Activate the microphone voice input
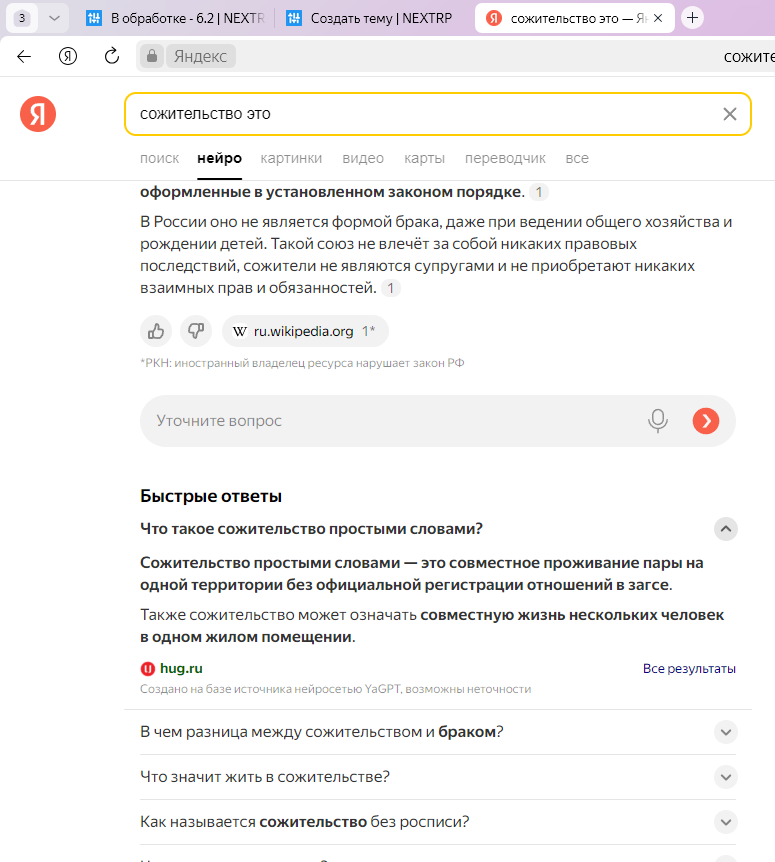775x862 pixels. (x=657, y=421)
